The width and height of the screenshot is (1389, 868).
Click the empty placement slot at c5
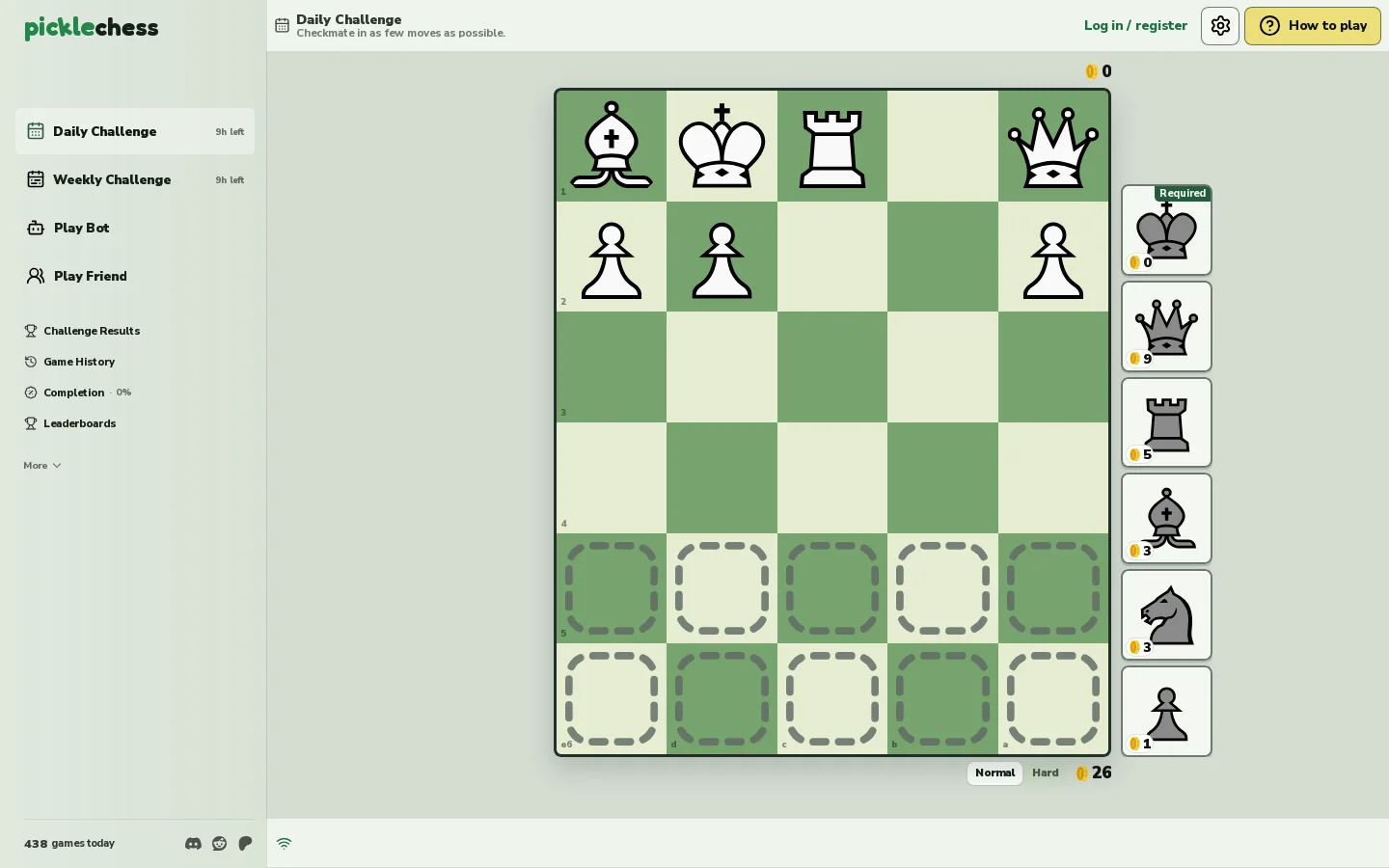[832, 588]
